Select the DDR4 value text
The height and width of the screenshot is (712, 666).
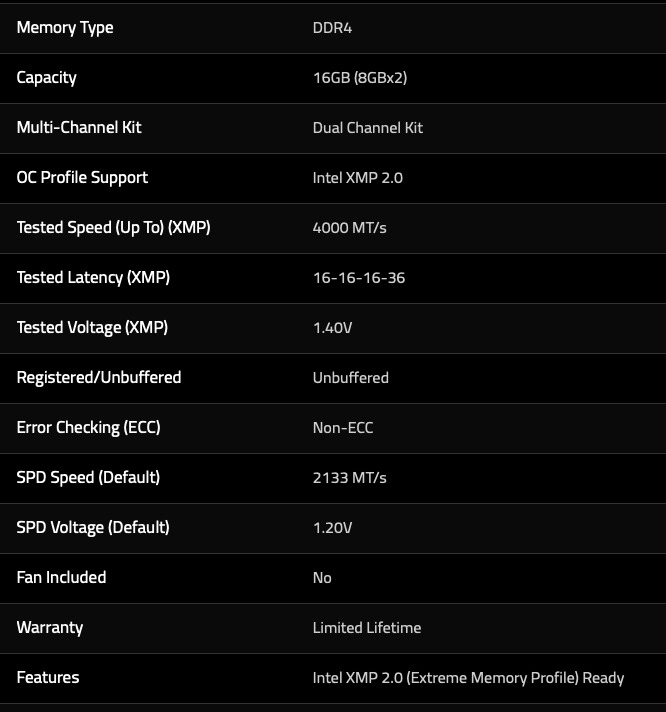pyautogui.click(x=332, y=28)
